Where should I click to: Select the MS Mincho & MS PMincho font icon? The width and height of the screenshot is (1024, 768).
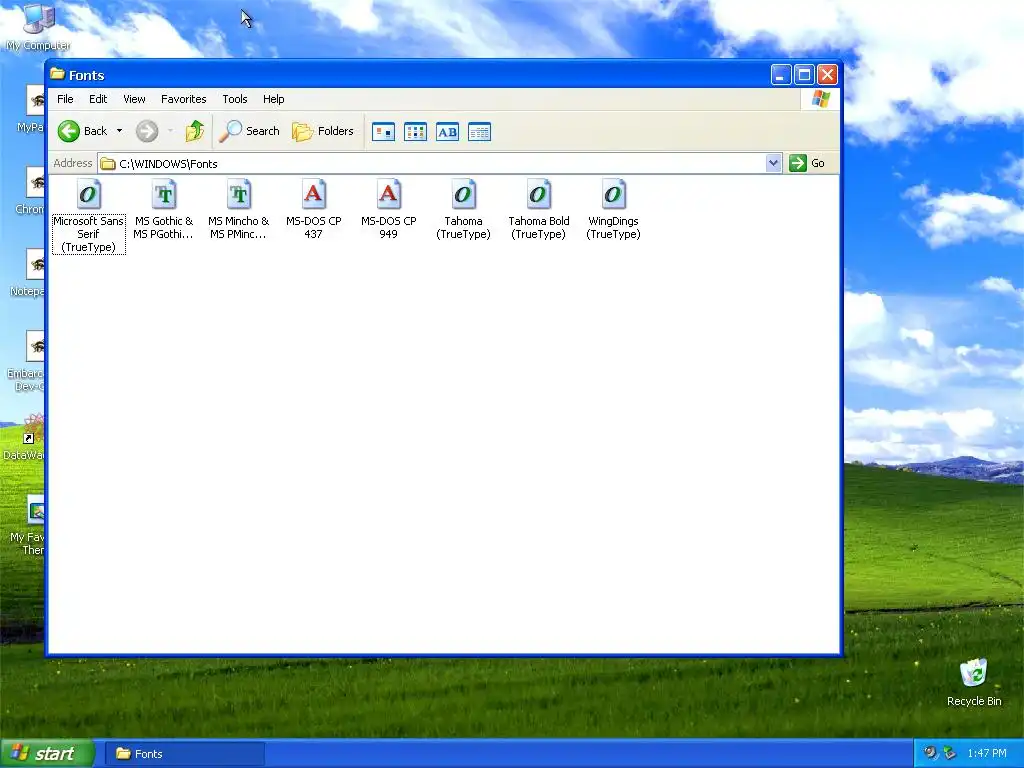coord(239,194)
